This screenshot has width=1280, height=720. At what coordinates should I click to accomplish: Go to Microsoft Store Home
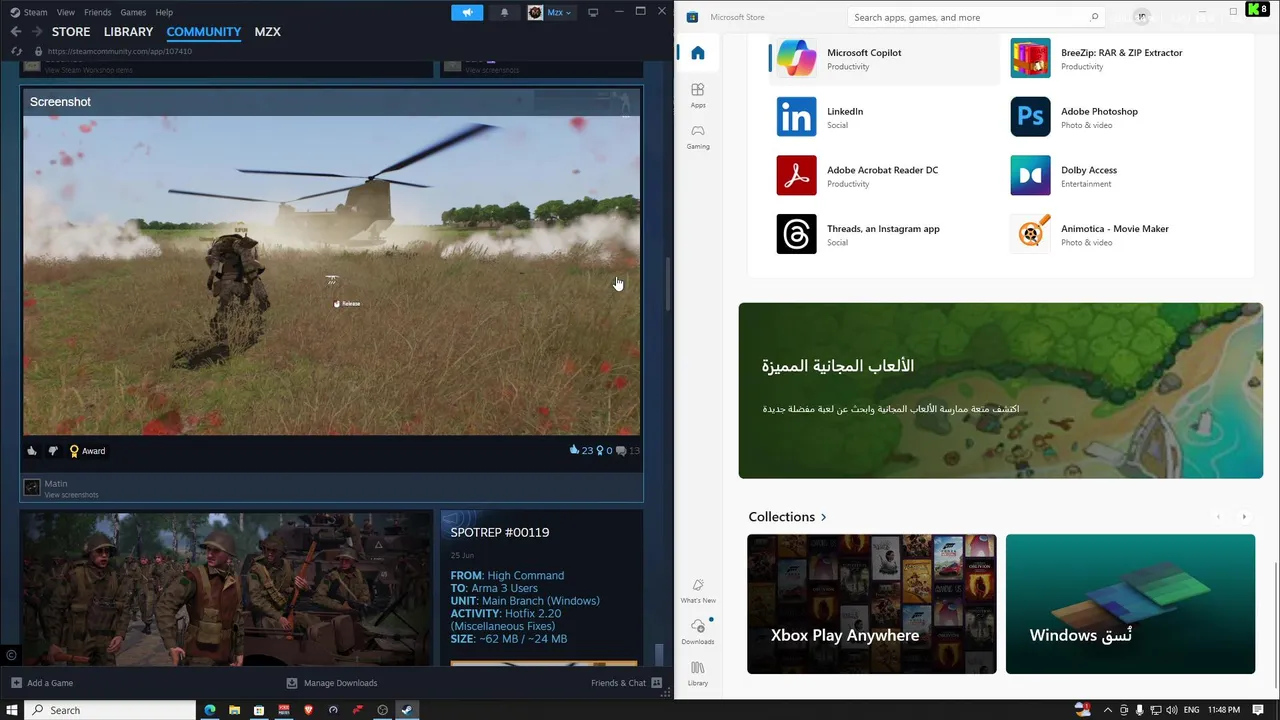698,53
